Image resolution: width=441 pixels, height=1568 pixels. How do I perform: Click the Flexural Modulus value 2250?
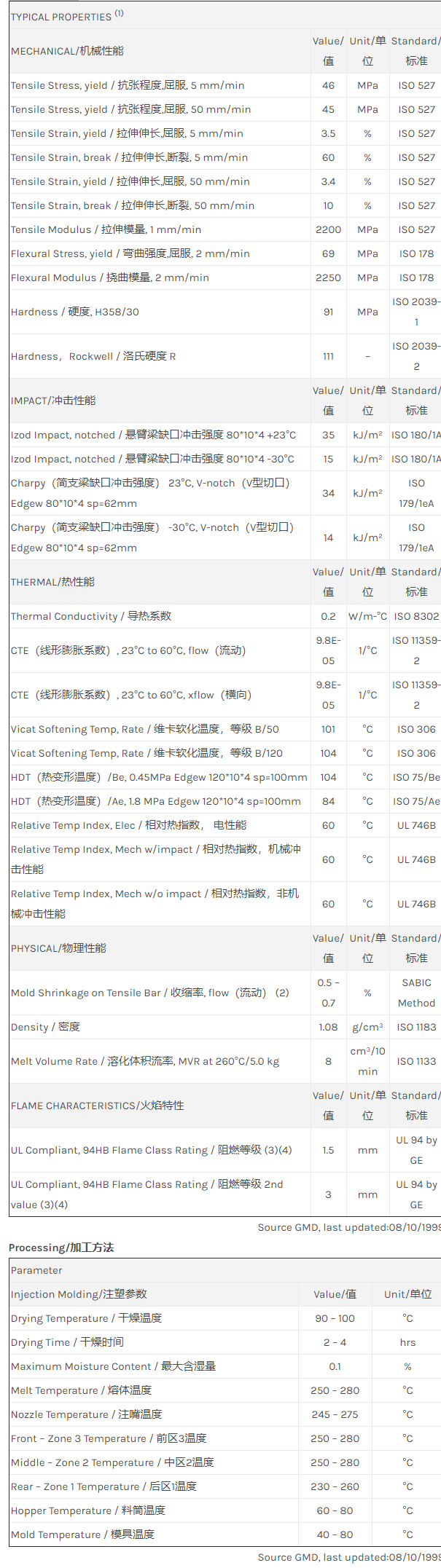(328, 277)
